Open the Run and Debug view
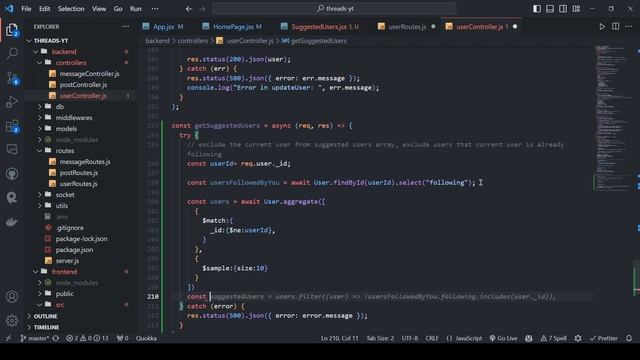Screen dimensions: 640x360 [12, 102]
